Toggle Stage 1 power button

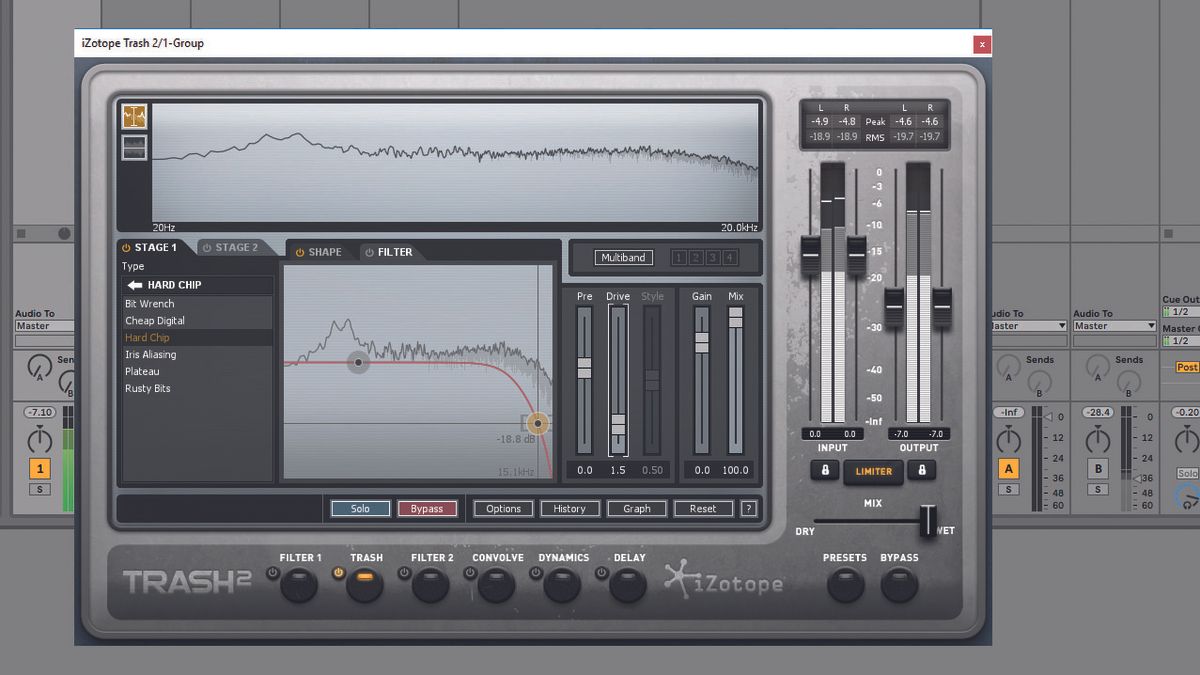click(125, 247)
